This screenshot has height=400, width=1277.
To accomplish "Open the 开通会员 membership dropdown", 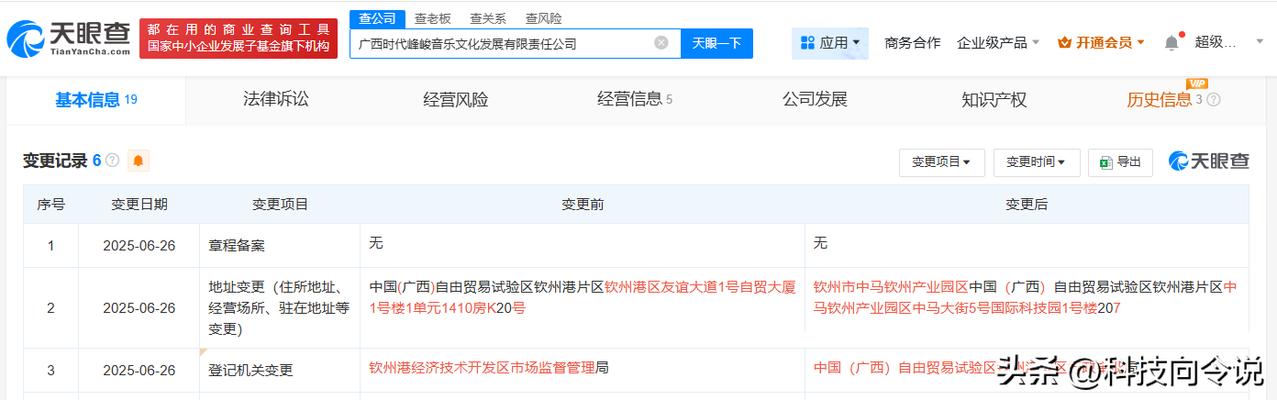I will point(1102,43).
